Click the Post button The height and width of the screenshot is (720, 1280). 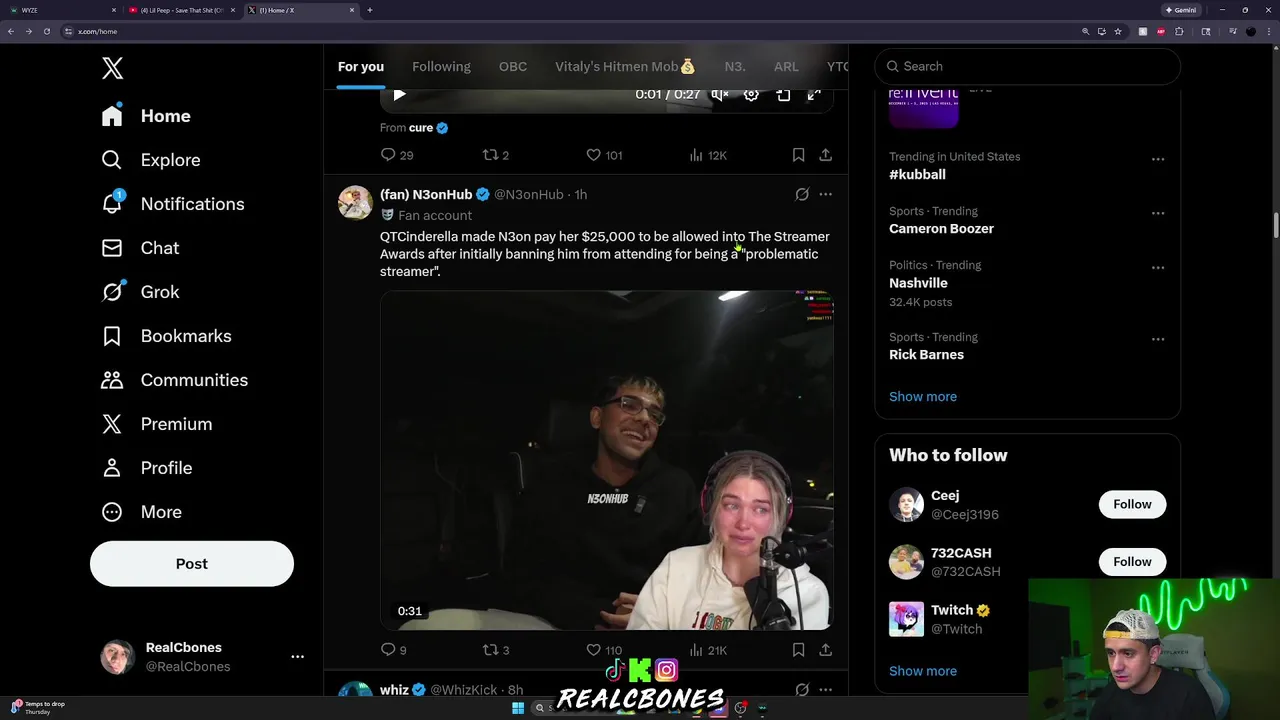click(192, 564)
